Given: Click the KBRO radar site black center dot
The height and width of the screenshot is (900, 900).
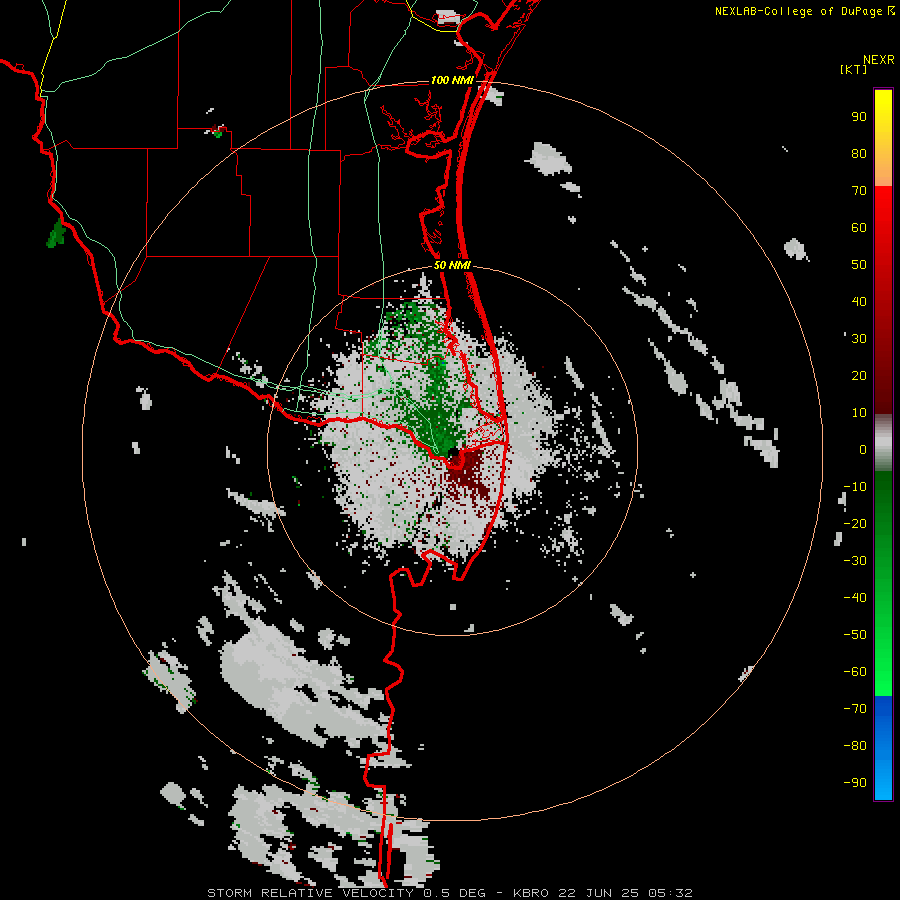Looking at the screenshot, I should click(x=453, y=453).
